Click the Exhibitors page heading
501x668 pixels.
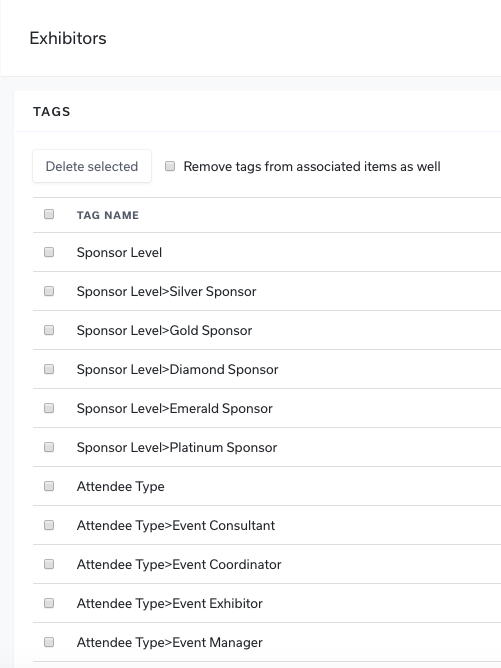point(68,38)
